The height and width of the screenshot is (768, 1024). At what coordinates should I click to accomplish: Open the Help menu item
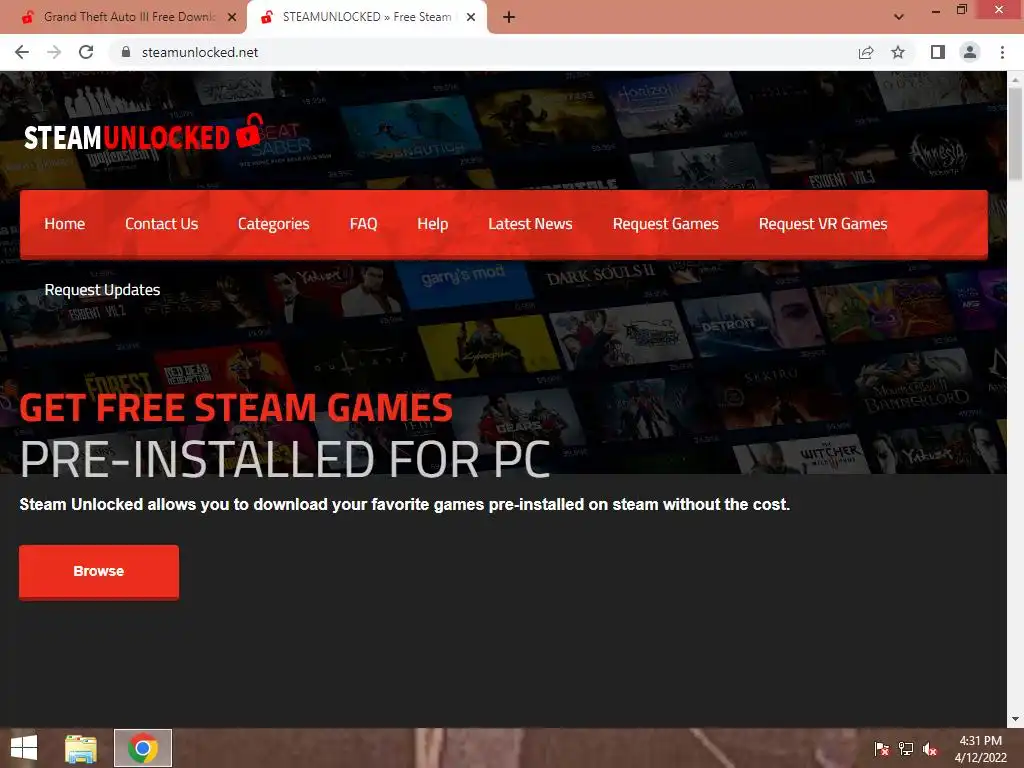coord(432,224)
